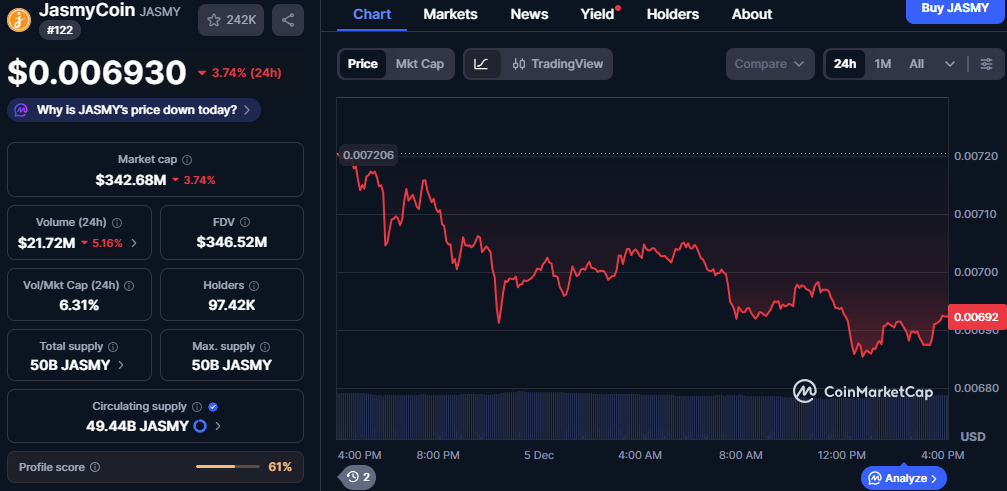
Task: Select the Price chart toggle
Action: point(362,64)
